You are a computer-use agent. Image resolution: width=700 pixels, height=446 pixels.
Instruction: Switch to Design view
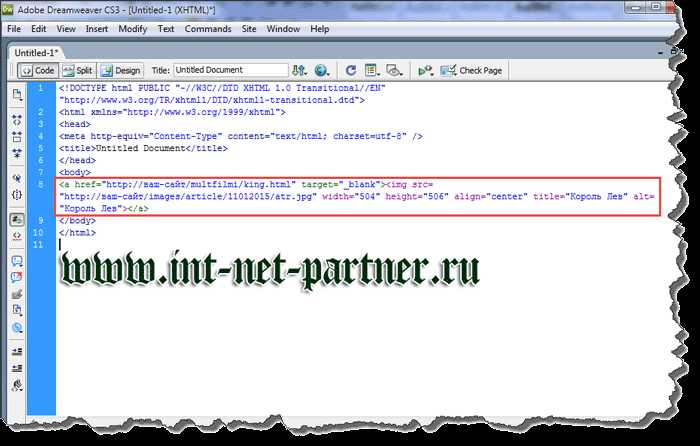click(x=121, y=70)
